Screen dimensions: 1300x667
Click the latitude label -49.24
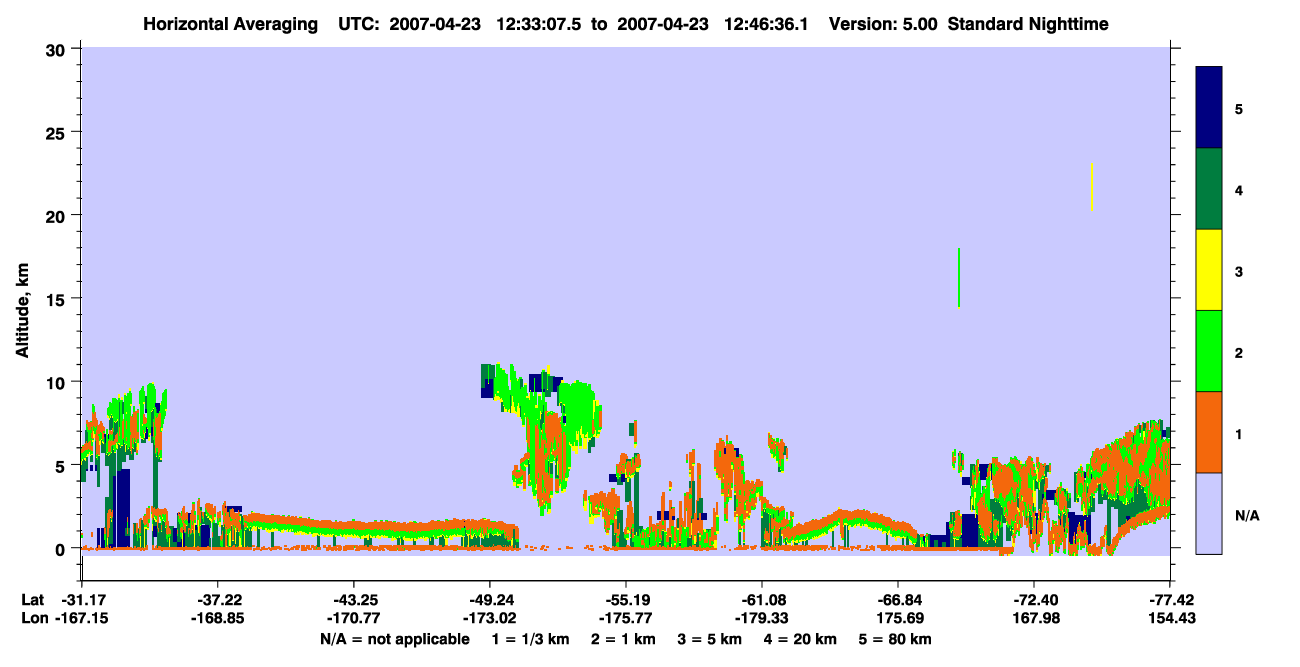click(x=490, y=600)
